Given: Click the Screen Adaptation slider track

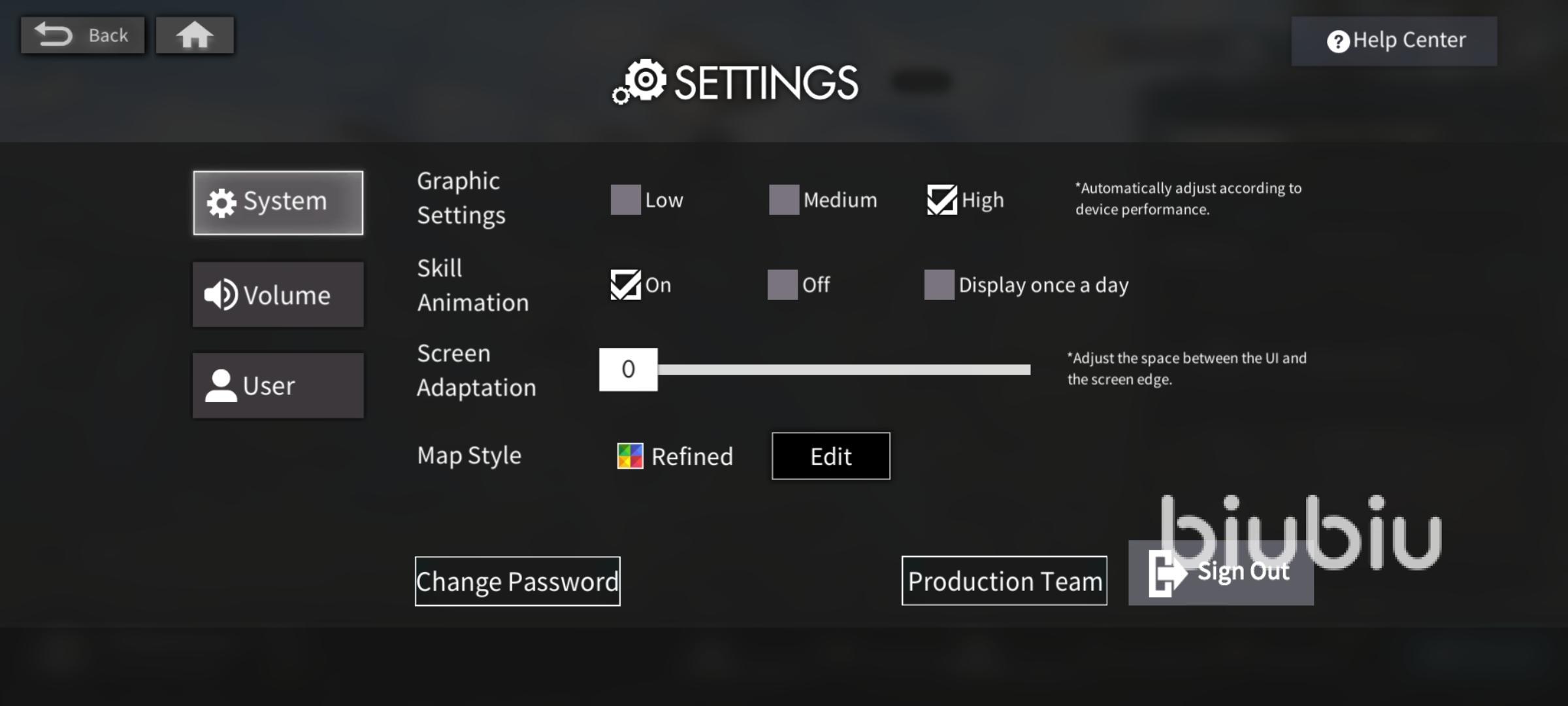Looking at the screenshot, I should (x=843, y=370).
